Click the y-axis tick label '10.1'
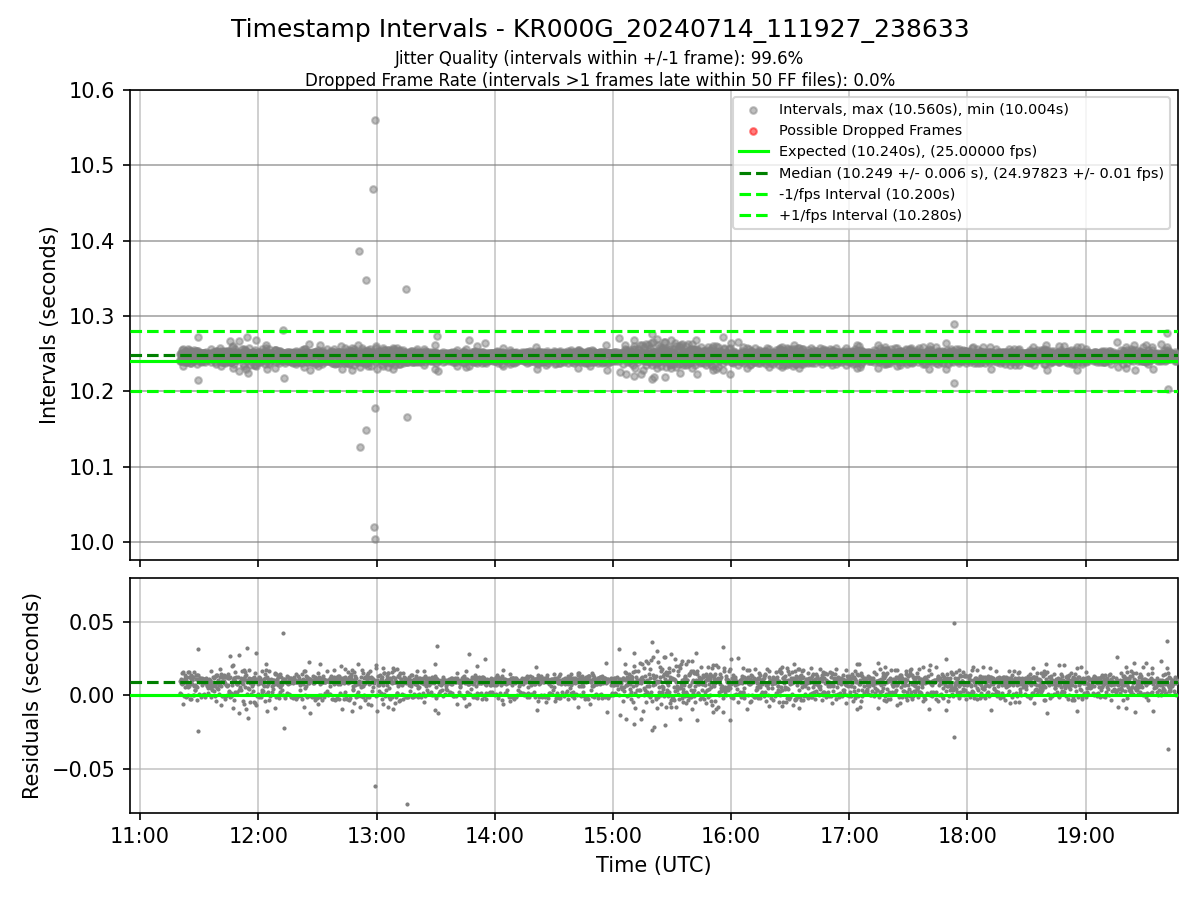This screenshot has width=1200, height=900. tap(94, 467)
